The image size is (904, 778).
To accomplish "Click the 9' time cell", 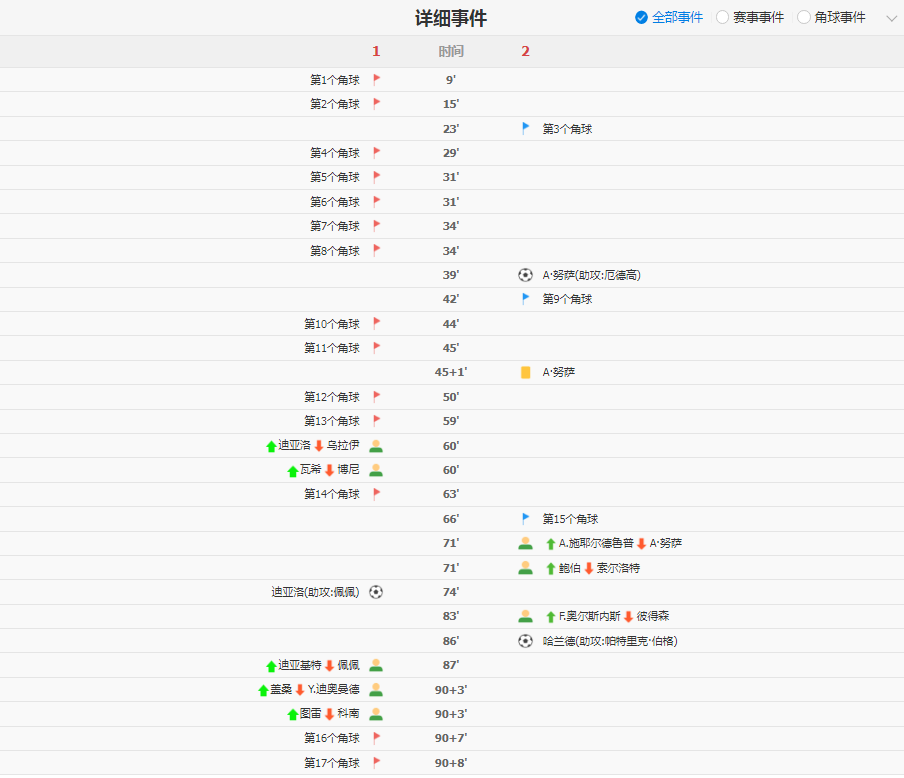I will 451,80.
